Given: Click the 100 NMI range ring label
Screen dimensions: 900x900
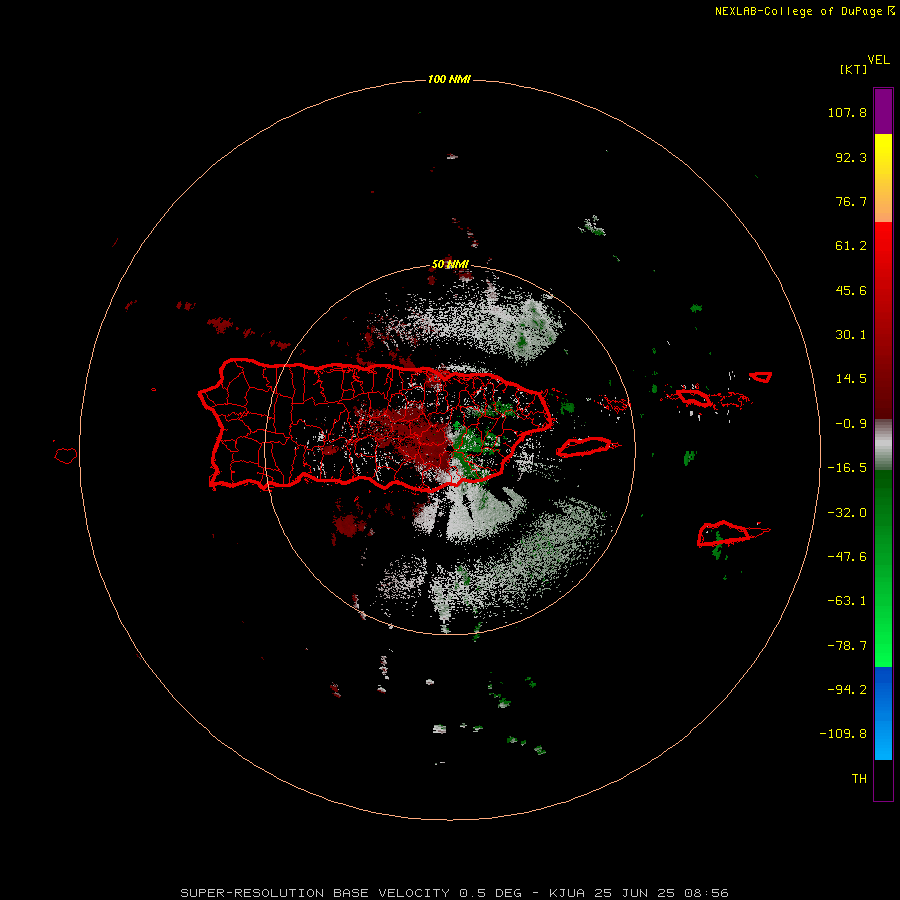Looking at the screenshot, I should [449, 79].
